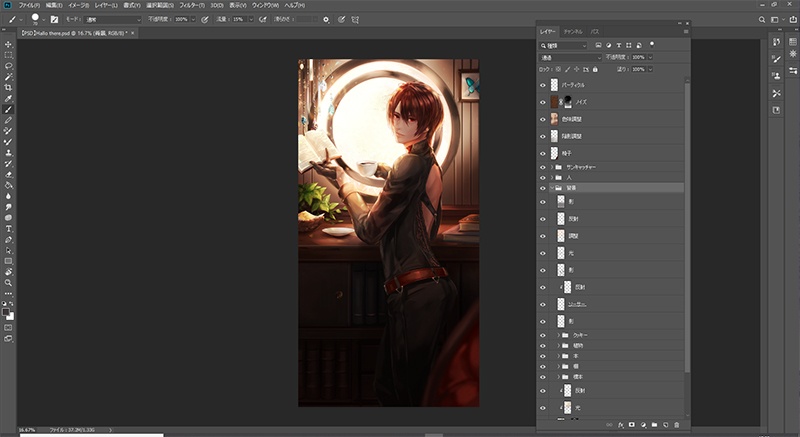Filter layers by pixel image icon
The height and width of the screenshot is (437, 800).
point(598,45)
